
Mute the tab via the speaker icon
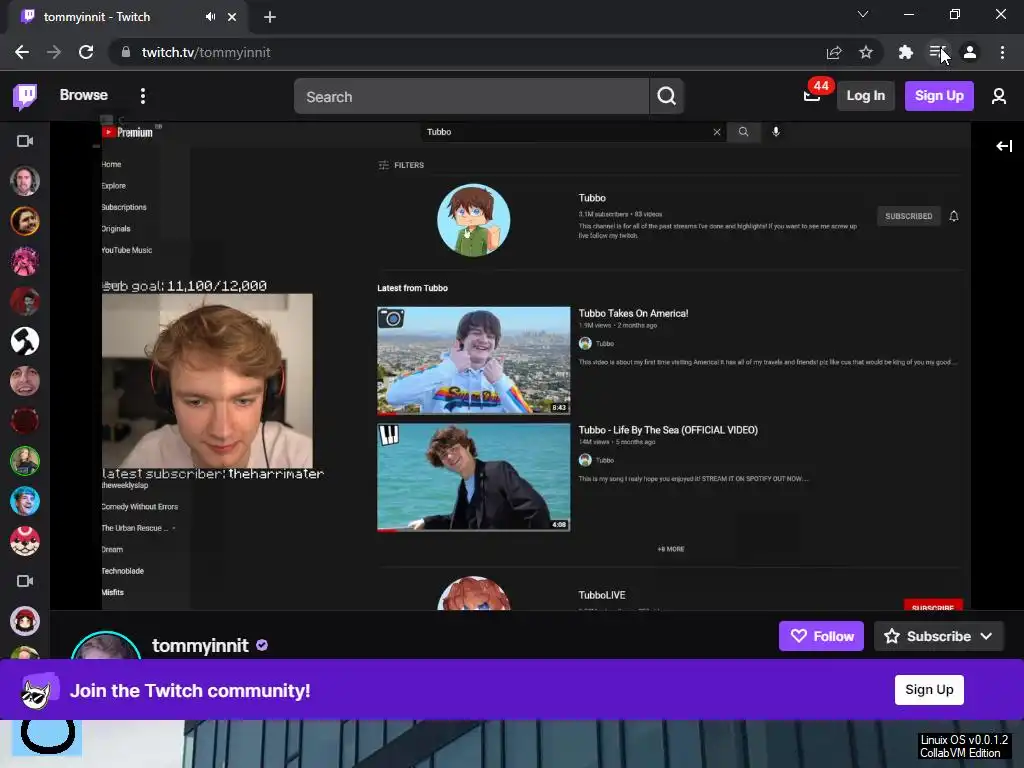pos(210,17)
